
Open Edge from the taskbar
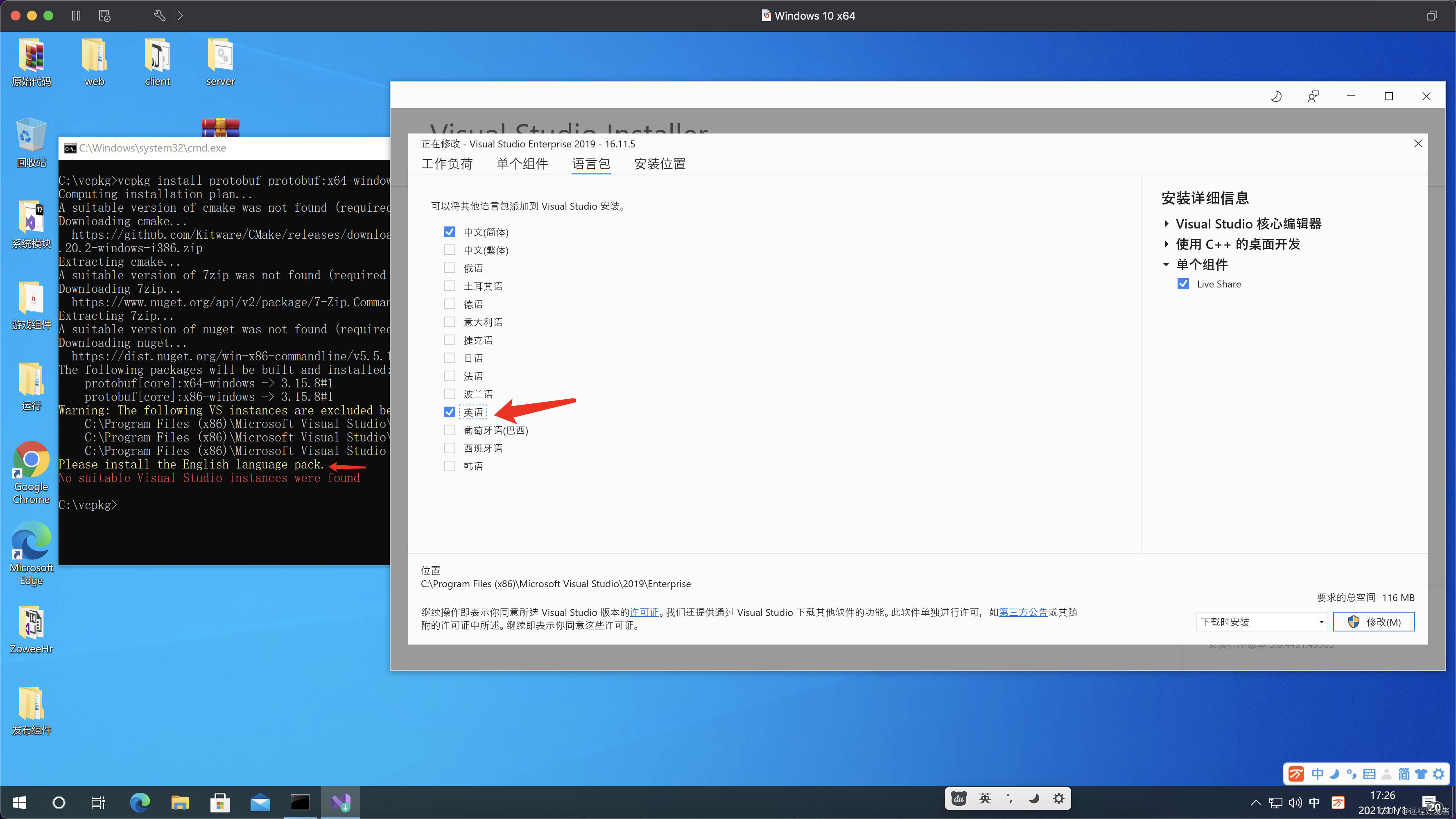tap(140, 802)
